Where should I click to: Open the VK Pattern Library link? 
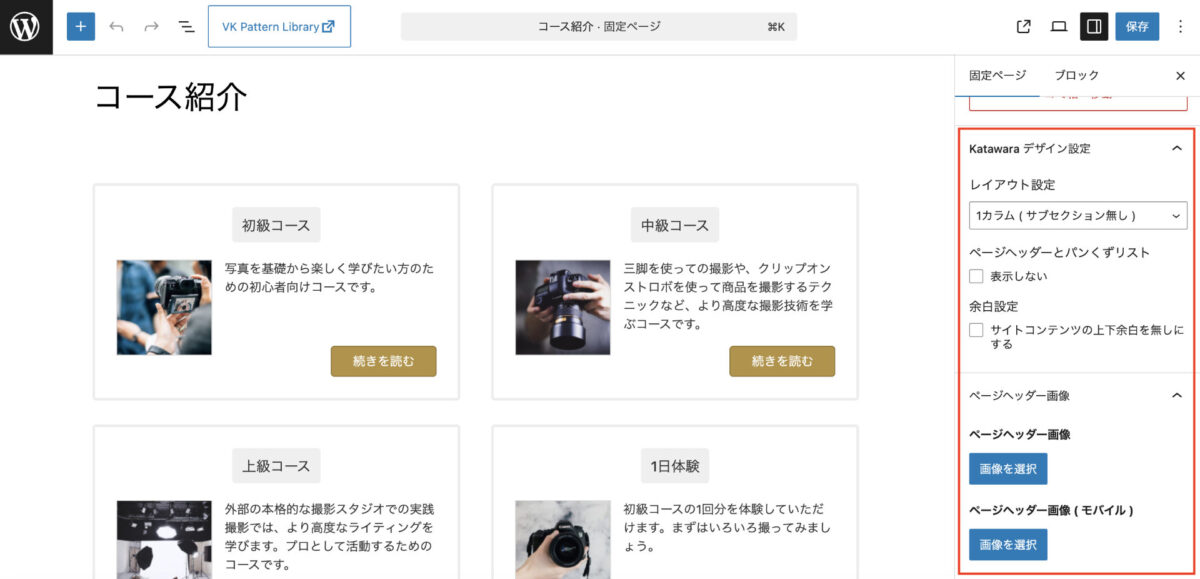pyautogui.click(x=279, y=27)
